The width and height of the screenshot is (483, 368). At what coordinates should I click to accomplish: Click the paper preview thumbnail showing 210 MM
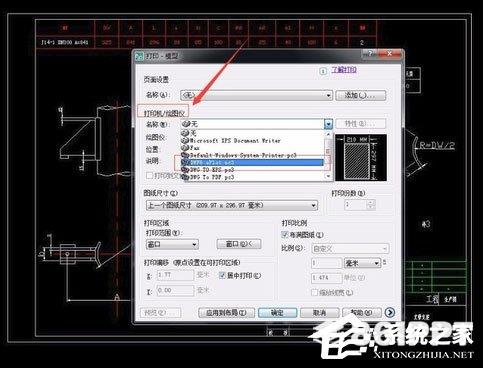(x=361, y=158)
